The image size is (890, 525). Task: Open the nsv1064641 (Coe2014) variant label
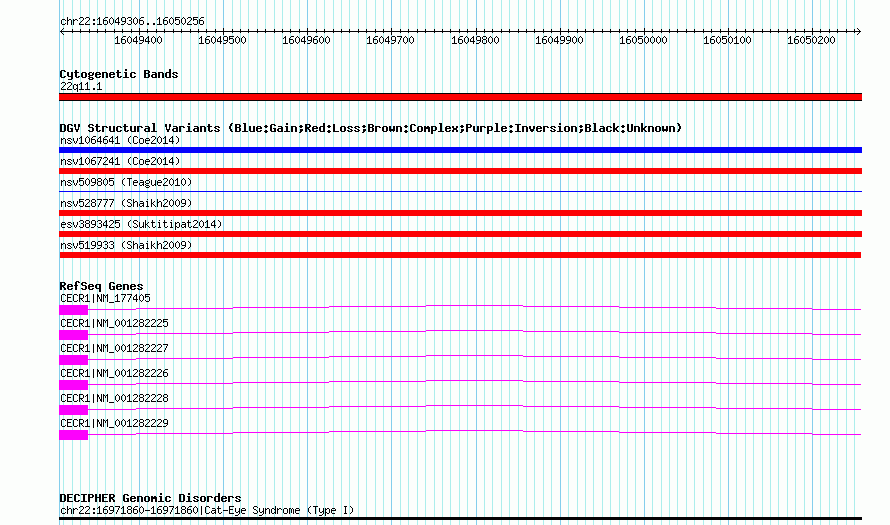pos(120,140)
